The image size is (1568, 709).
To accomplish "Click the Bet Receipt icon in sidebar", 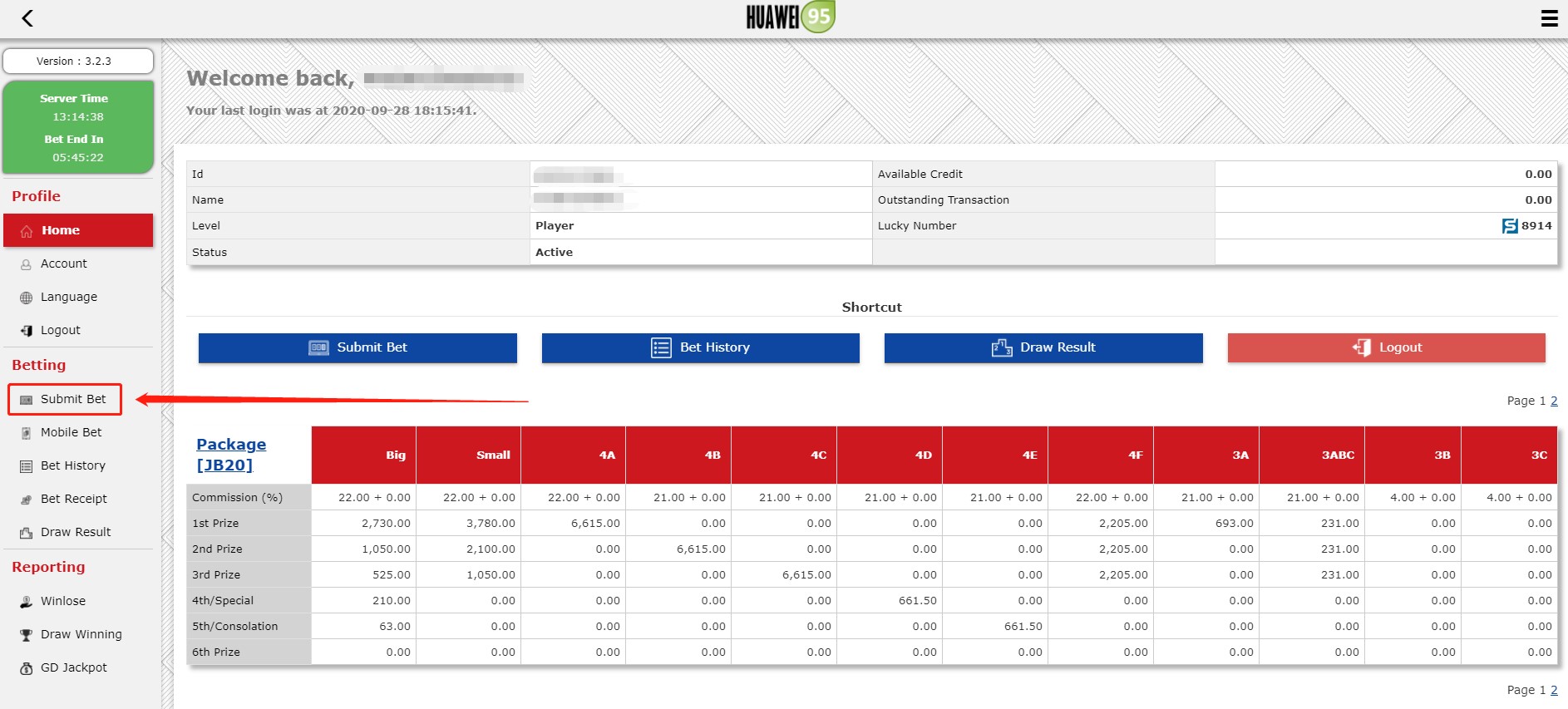I will (x=26, y=500).
